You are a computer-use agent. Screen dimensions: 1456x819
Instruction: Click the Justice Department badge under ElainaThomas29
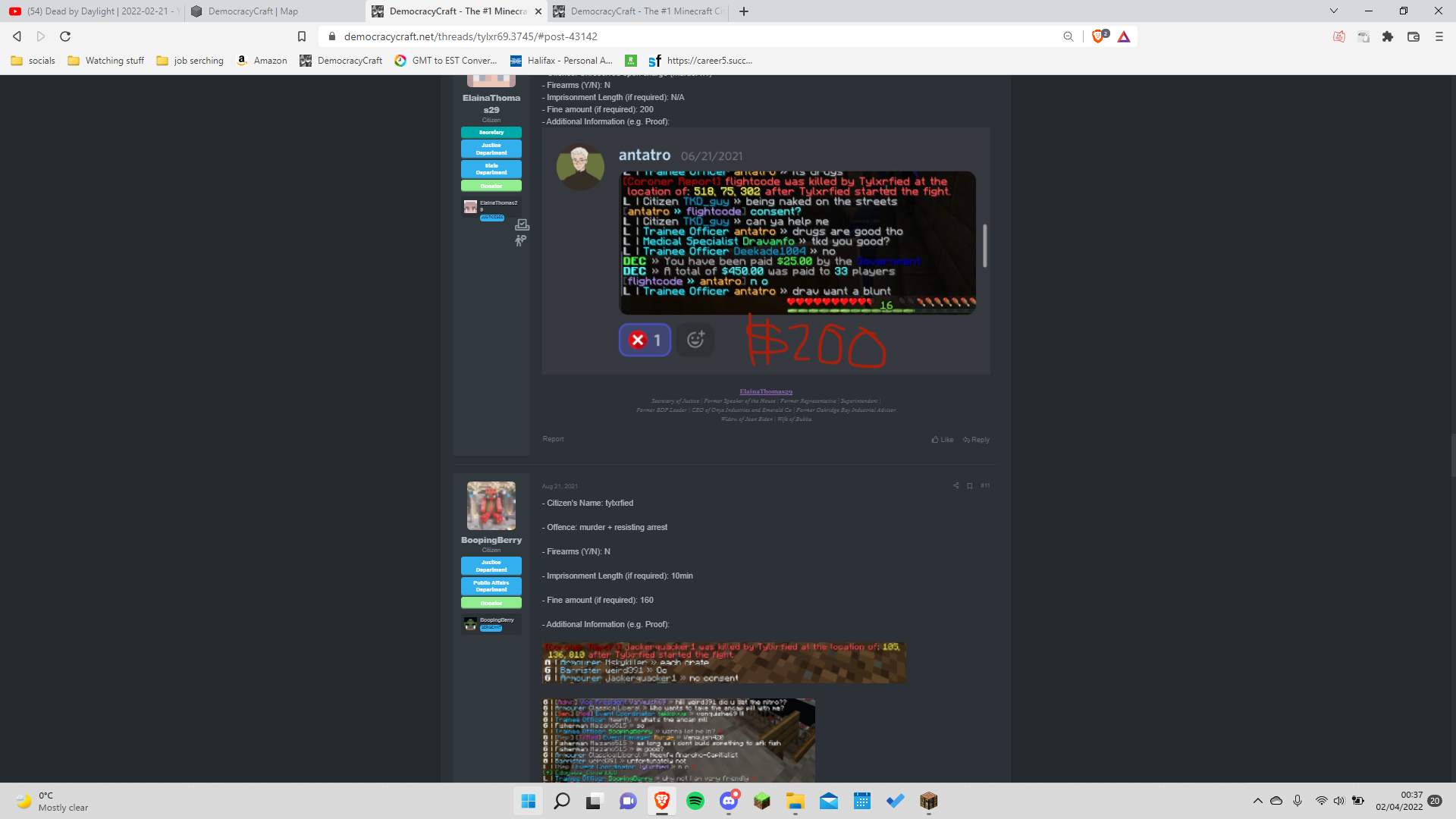pyautogui.click(x=491, y=149)
